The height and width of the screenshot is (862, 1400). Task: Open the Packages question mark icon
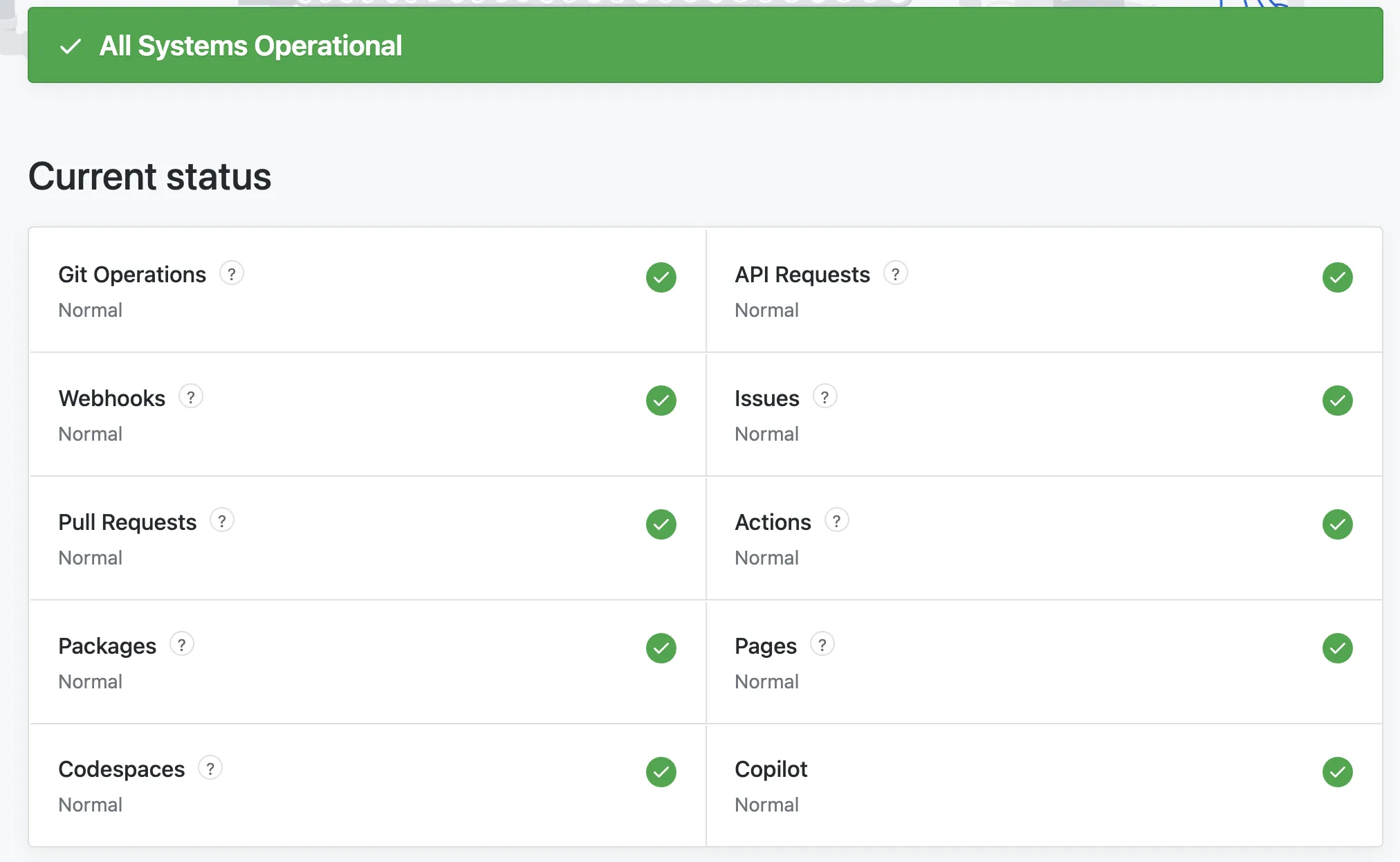pyautogui.click(x=182, y=644)
